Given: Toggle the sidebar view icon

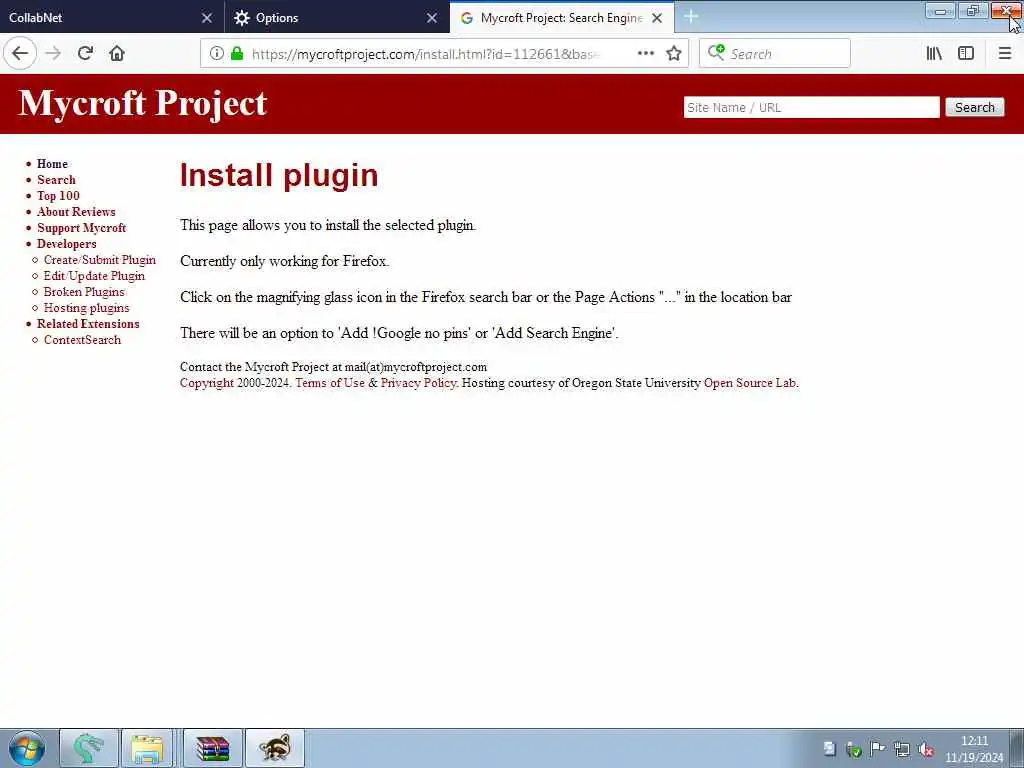Looking at the screenshot, I should 966,54.
